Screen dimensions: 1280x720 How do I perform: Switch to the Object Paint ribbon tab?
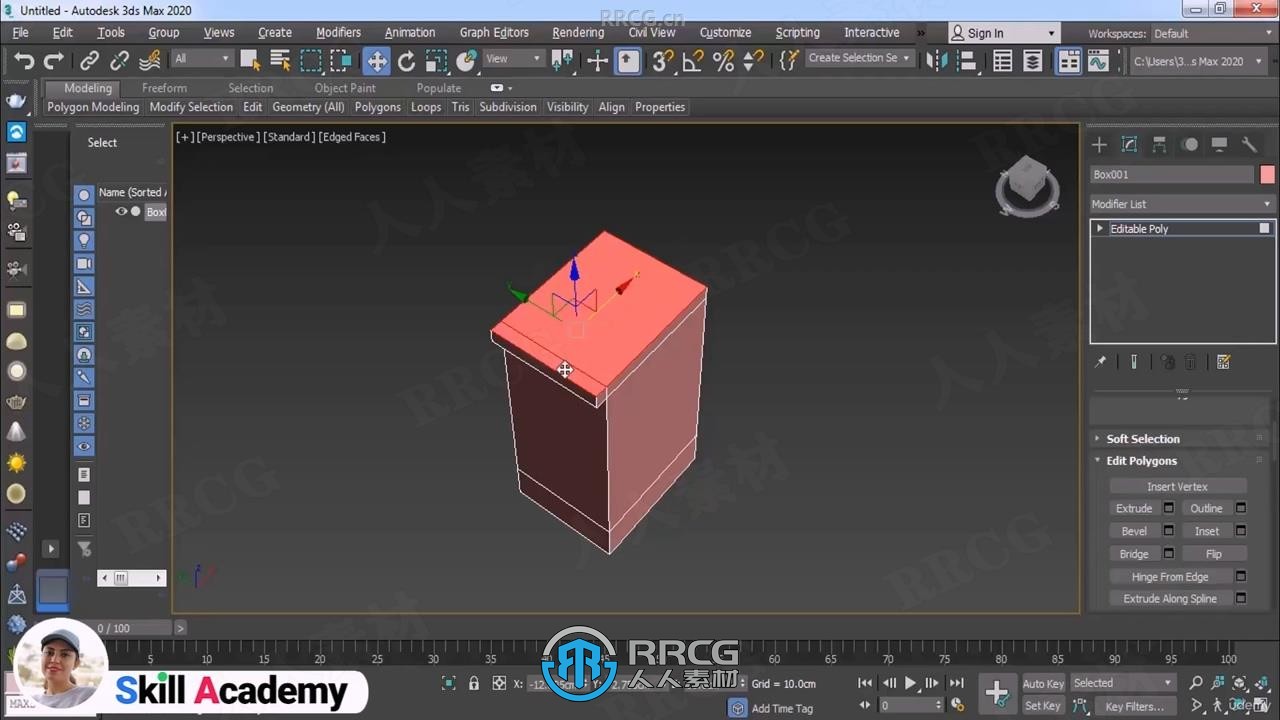[345, 88]
